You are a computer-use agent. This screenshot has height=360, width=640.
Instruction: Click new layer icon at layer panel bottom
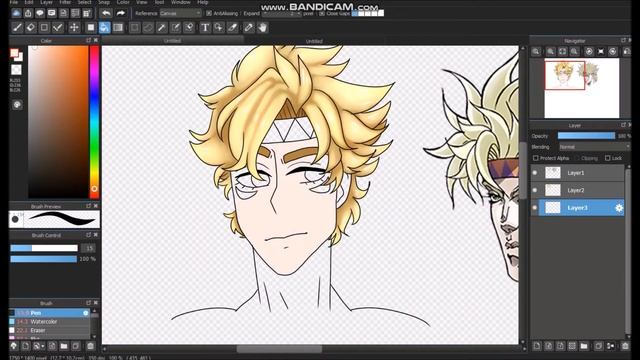coord(537,346)
